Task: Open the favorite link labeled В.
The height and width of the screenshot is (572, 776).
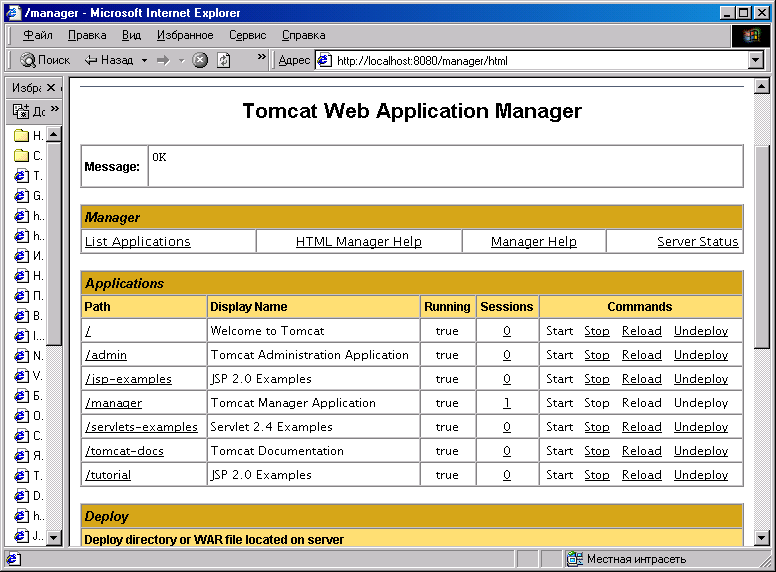Action: 29,316
